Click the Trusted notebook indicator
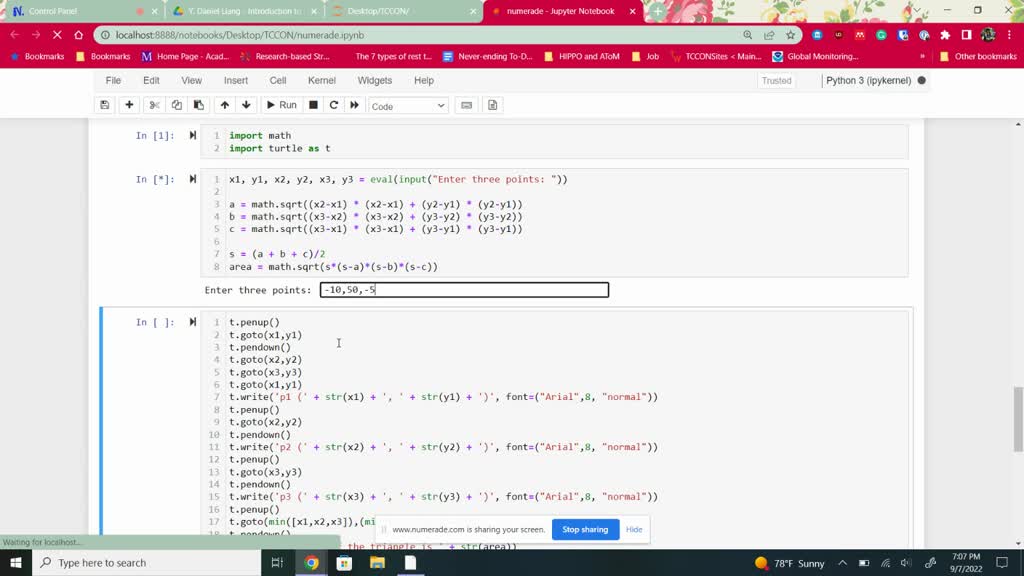The height and width of the screenshot is (576, 1024). pyautogui.click(x=777, y=80)
